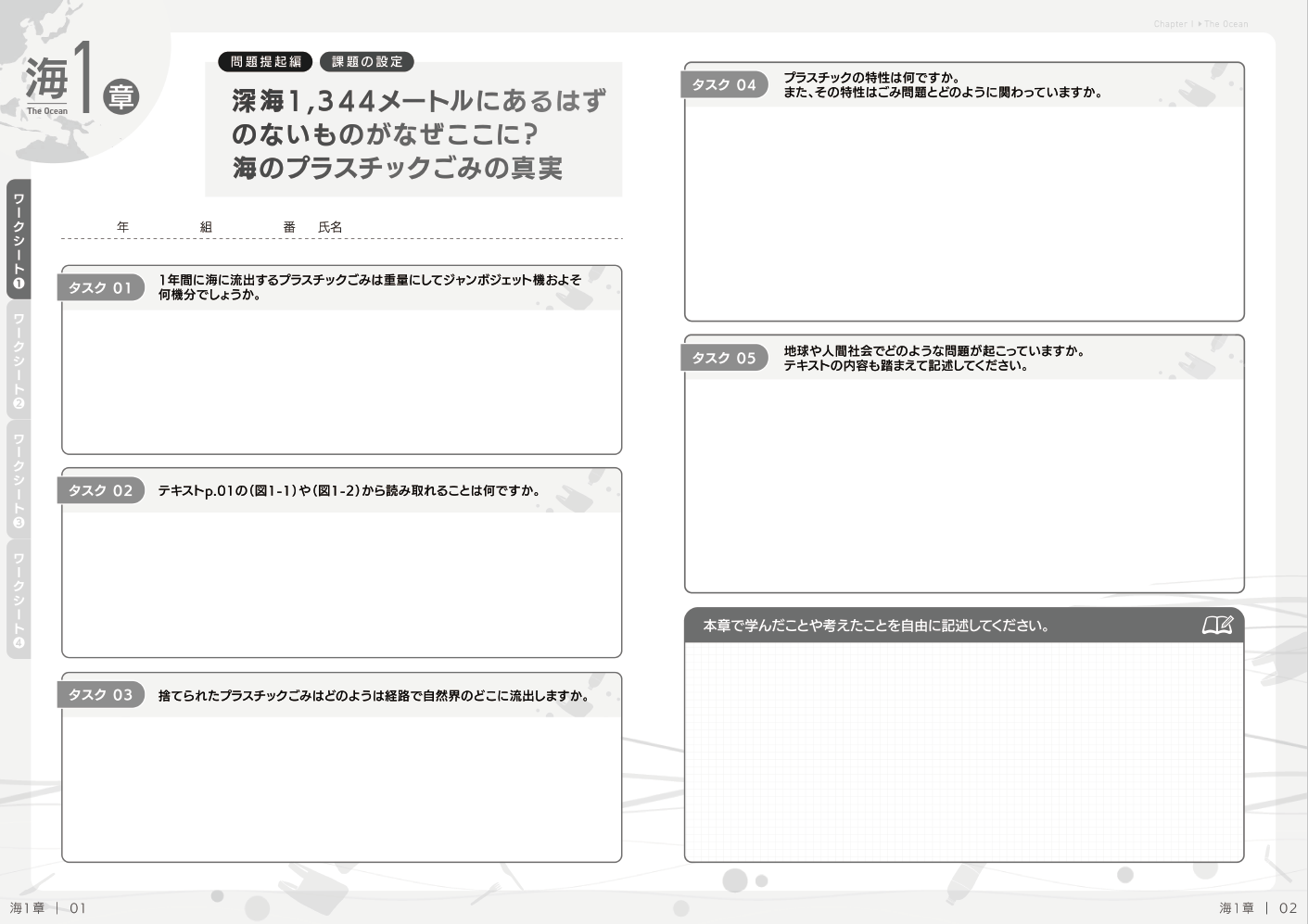Click the 問題提起編 tag button

pyautogui.click(x=265, y=62)
